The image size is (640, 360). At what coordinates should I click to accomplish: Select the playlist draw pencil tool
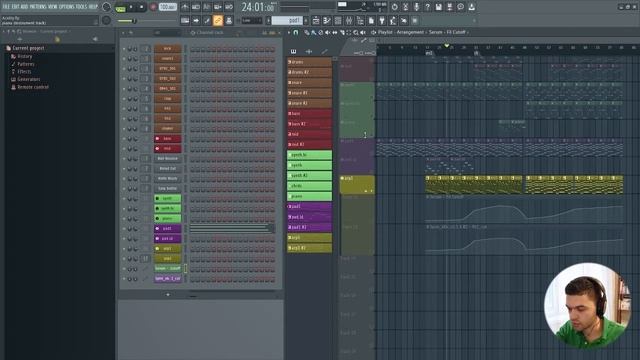[307, 32]
